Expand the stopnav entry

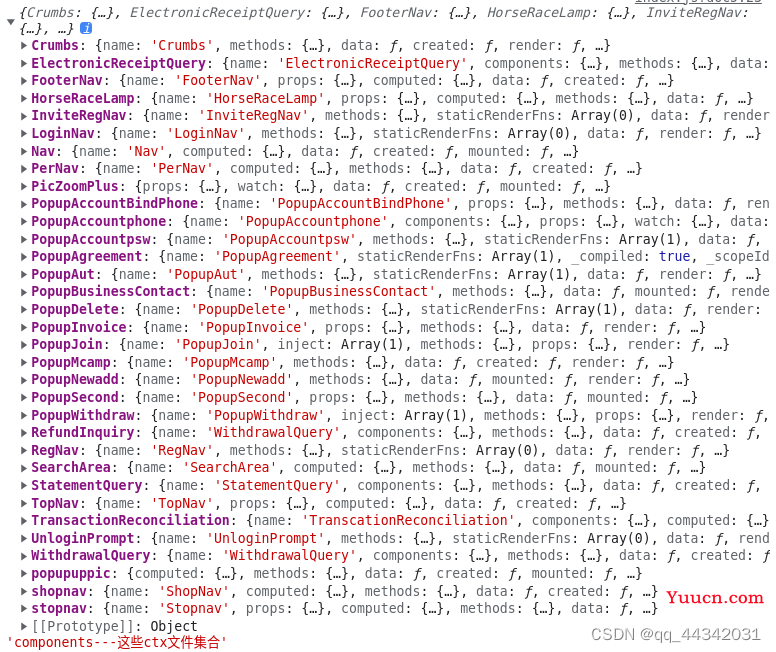click(x=24, y=609)
